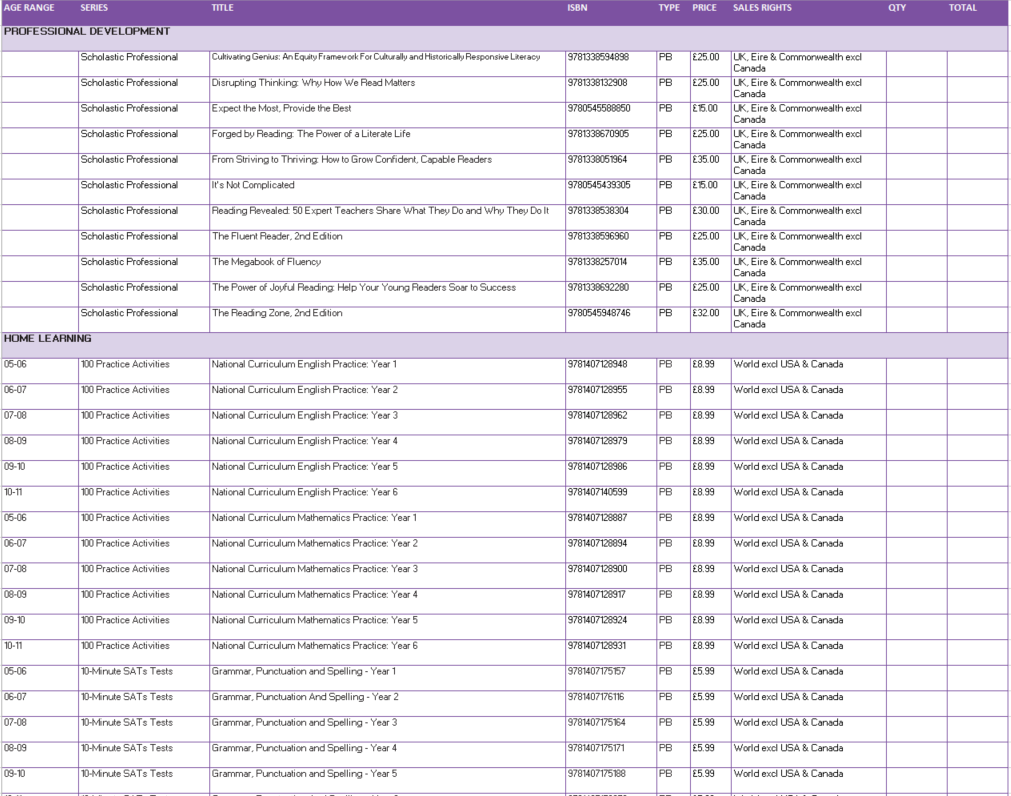Select the HOME LEARNING section row
Image resolution: width=1011 pixels, height=796 pixels.
point(48,339)
